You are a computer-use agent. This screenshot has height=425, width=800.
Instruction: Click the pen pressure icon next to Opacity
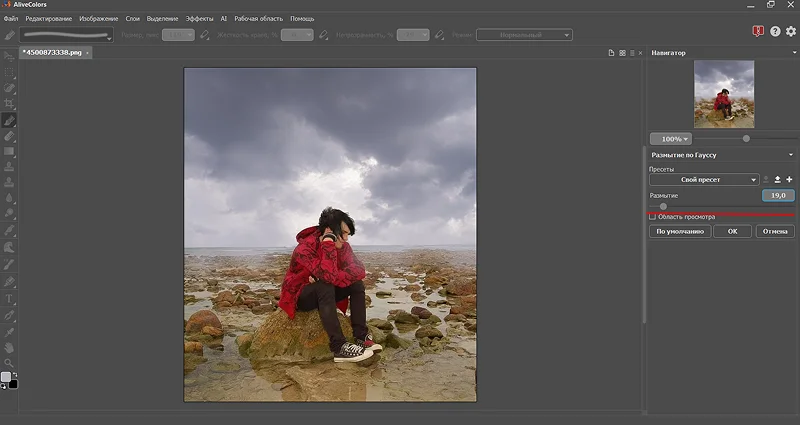tap(439, 35)
